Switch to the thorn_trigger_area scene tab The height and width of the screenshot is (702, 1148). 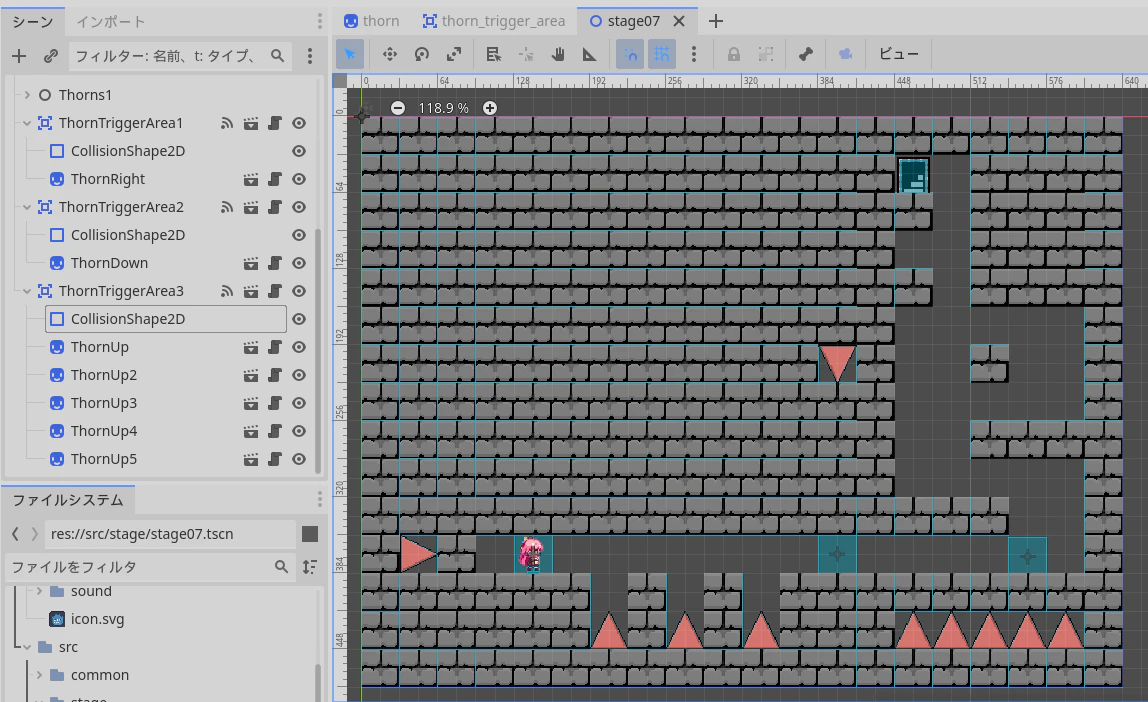coord(494,21)
